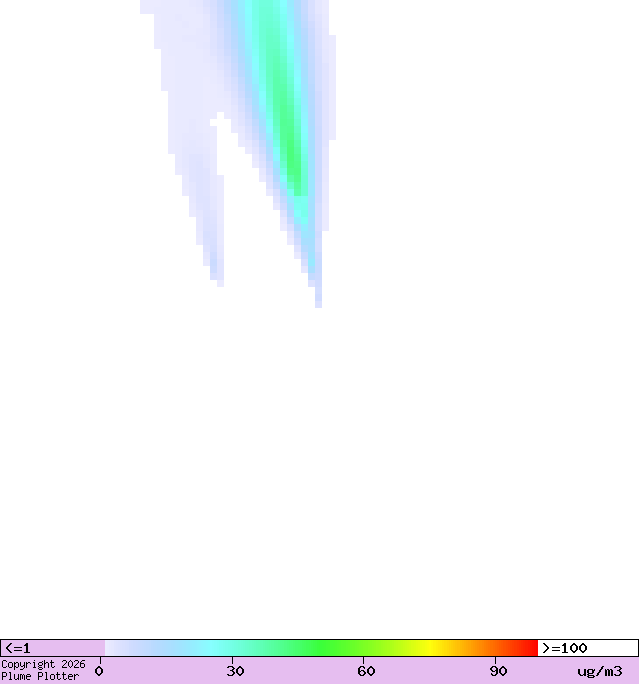639x684 pixels.
Task: Click the "Plume Plotter" text
Action: pyautogui.click(x=40, y=677)
